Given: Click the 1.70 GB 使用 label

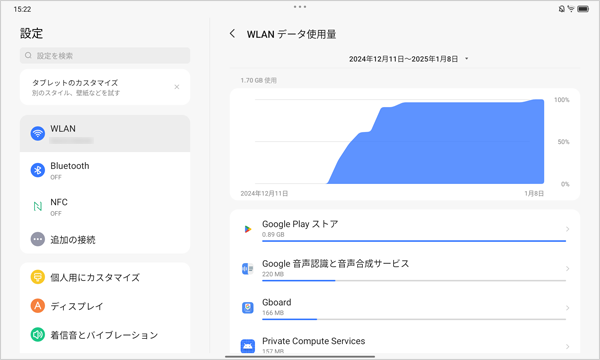Looking at the screenshot, I should (x=258, y=80).
